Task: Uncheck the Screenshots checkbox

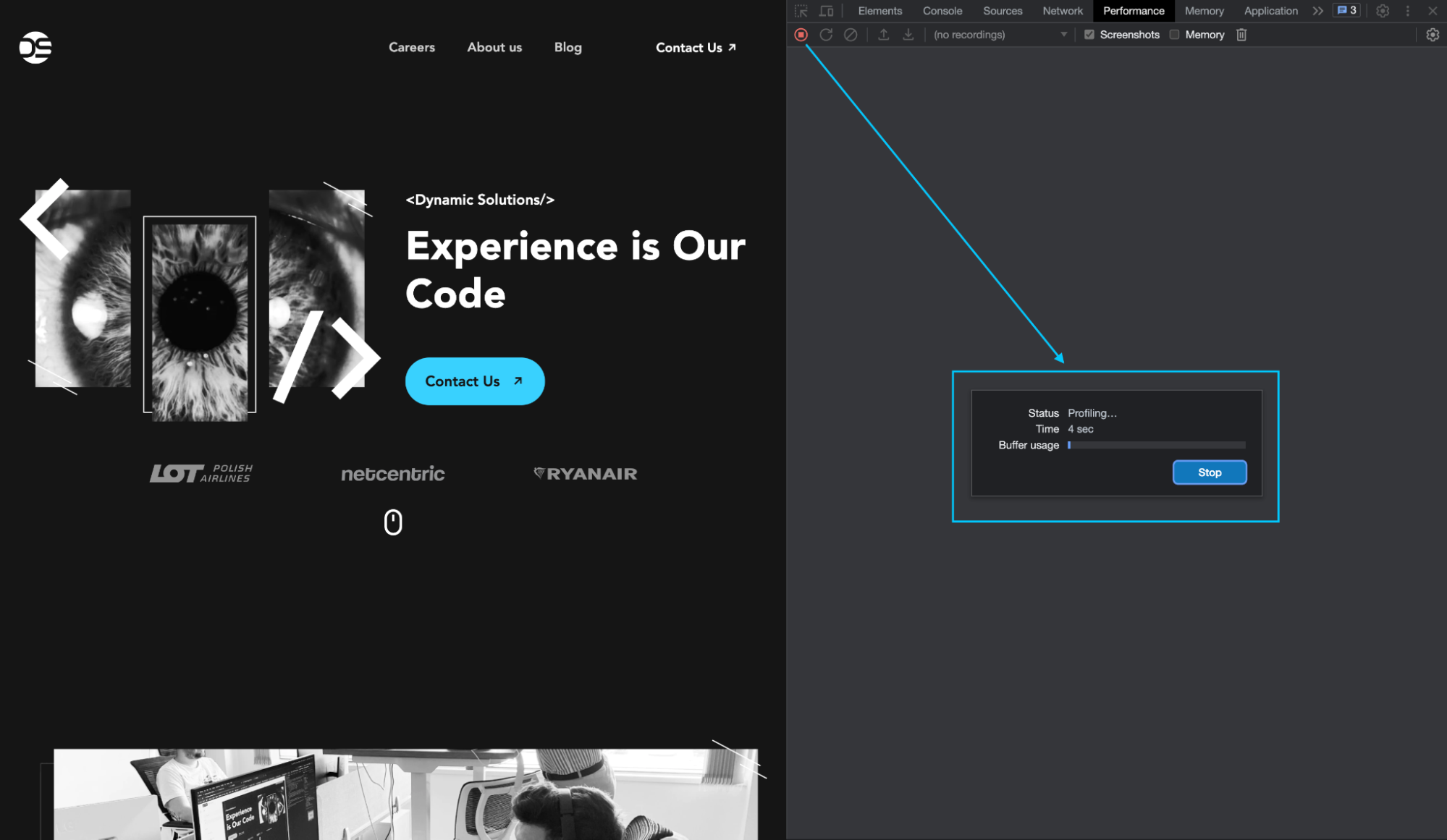Action: (x=1089, y=35)
